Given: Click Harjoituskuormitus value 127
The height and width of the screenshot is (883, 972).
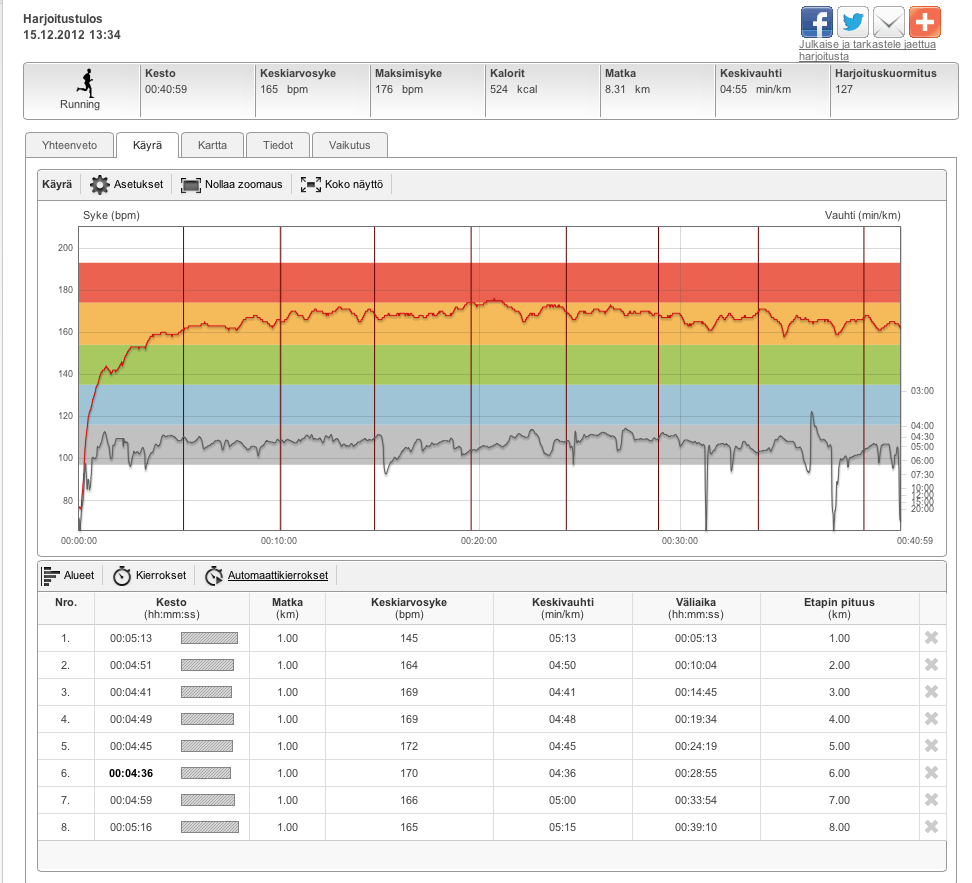Looking at the screenshot, I should click(x=844, y=89).
